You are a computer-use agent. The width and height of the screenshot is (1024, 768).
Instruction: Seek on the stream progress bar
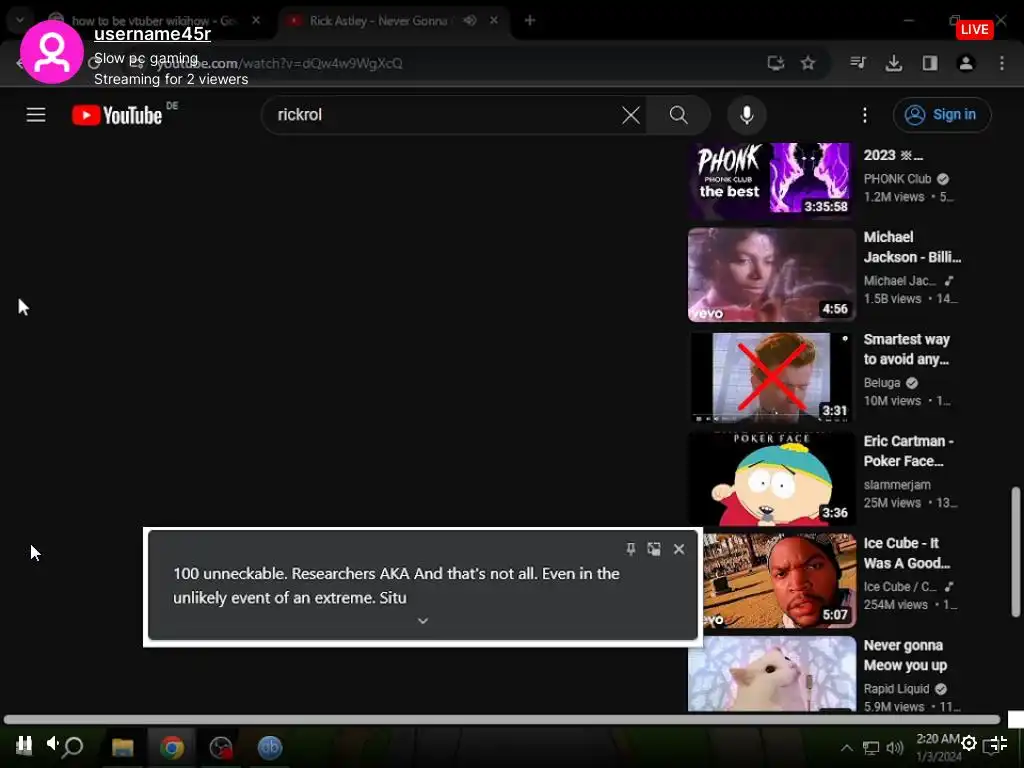[502, 720]
